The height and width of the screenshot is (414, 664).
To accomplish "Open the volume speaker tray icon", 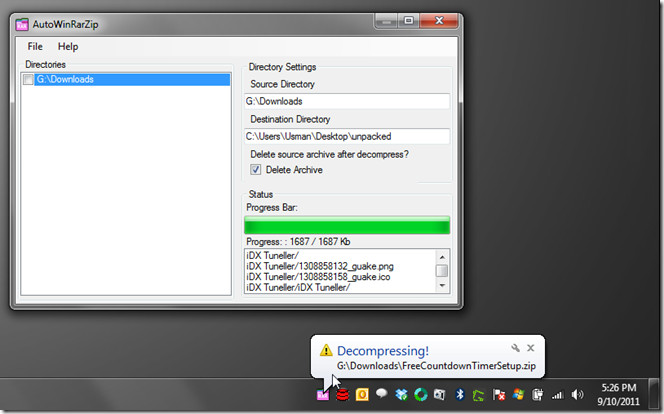I will (x=577, y=395).
